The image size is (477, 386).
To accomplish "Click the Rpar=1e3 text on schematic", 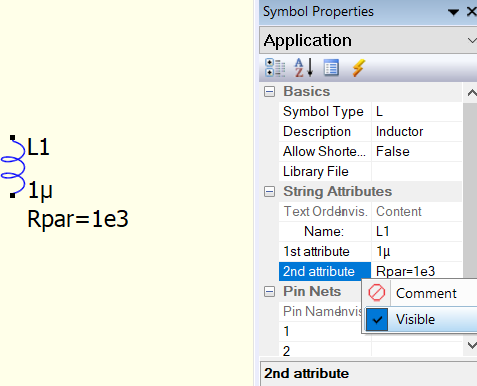I will click(x=78, y=219).
